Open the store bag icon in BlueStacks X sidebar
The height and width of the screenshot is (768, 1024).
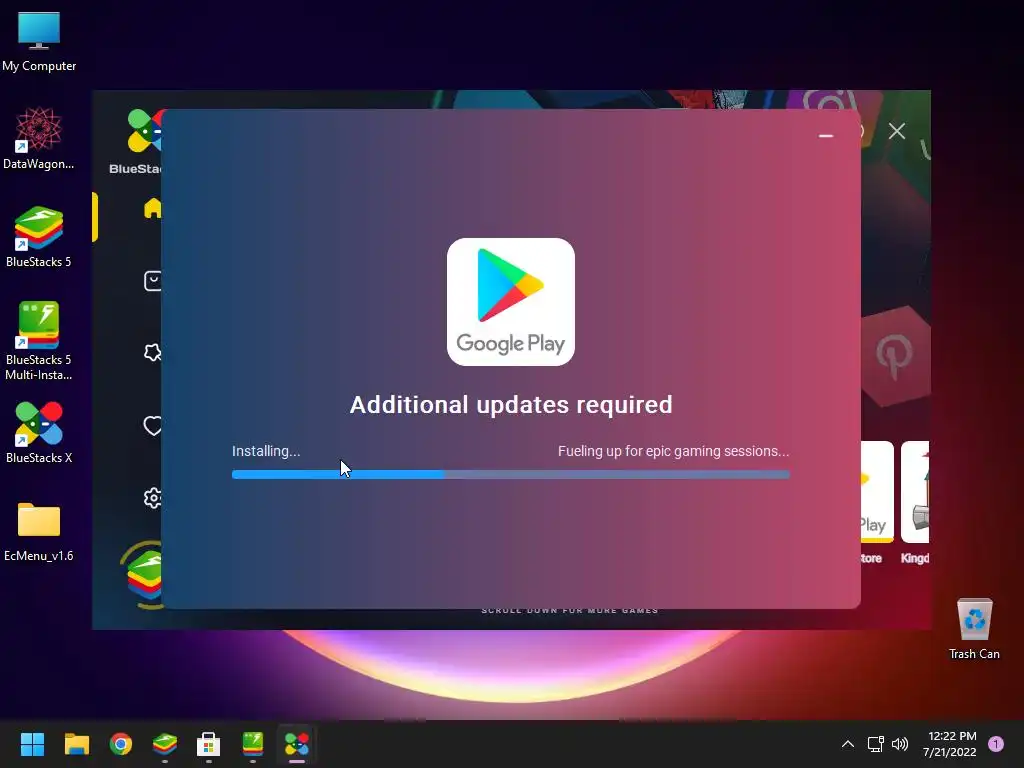[x=153, y=281]
